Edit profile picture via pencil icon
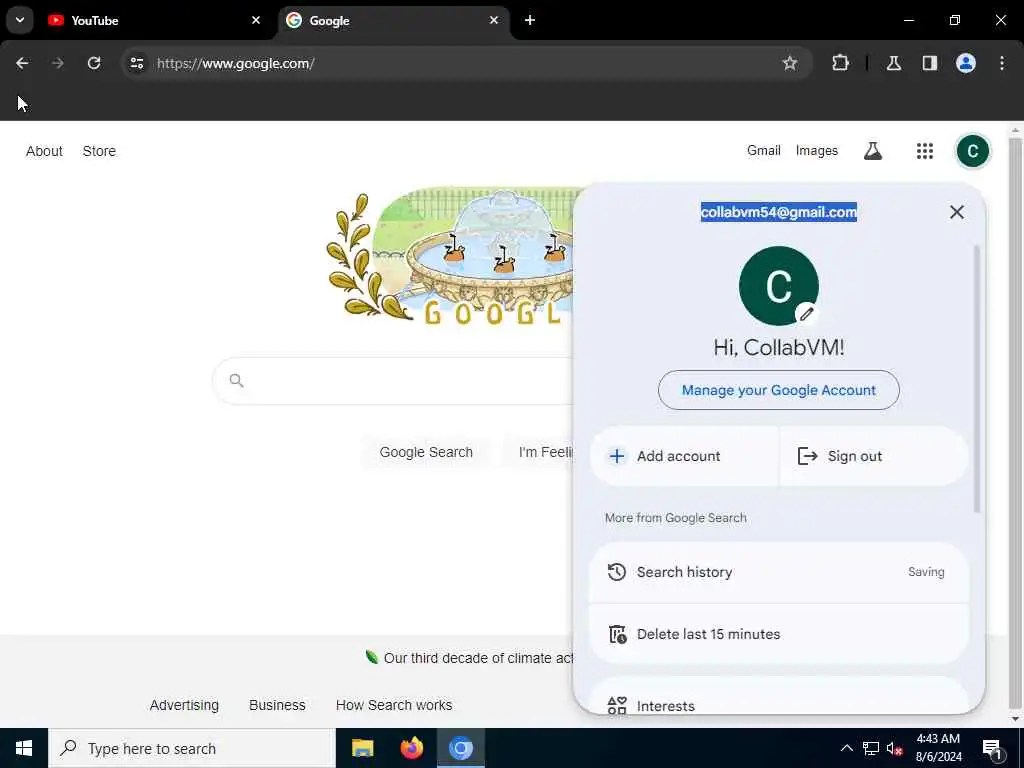Image resolution: width=1024 pixels, height=768 pixels. pos(806,313)
